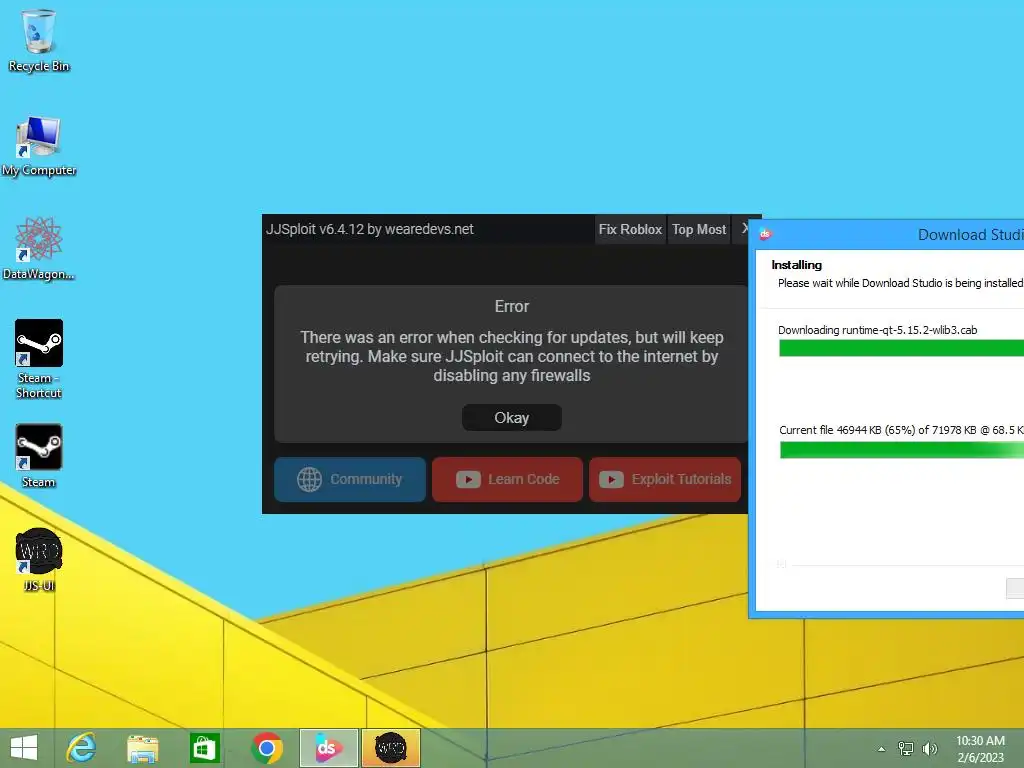Image resolution: width=1024 pixels, height=768 pixels.
Task: Click the Installing heading in Download Studio
Action: point(797,264)
